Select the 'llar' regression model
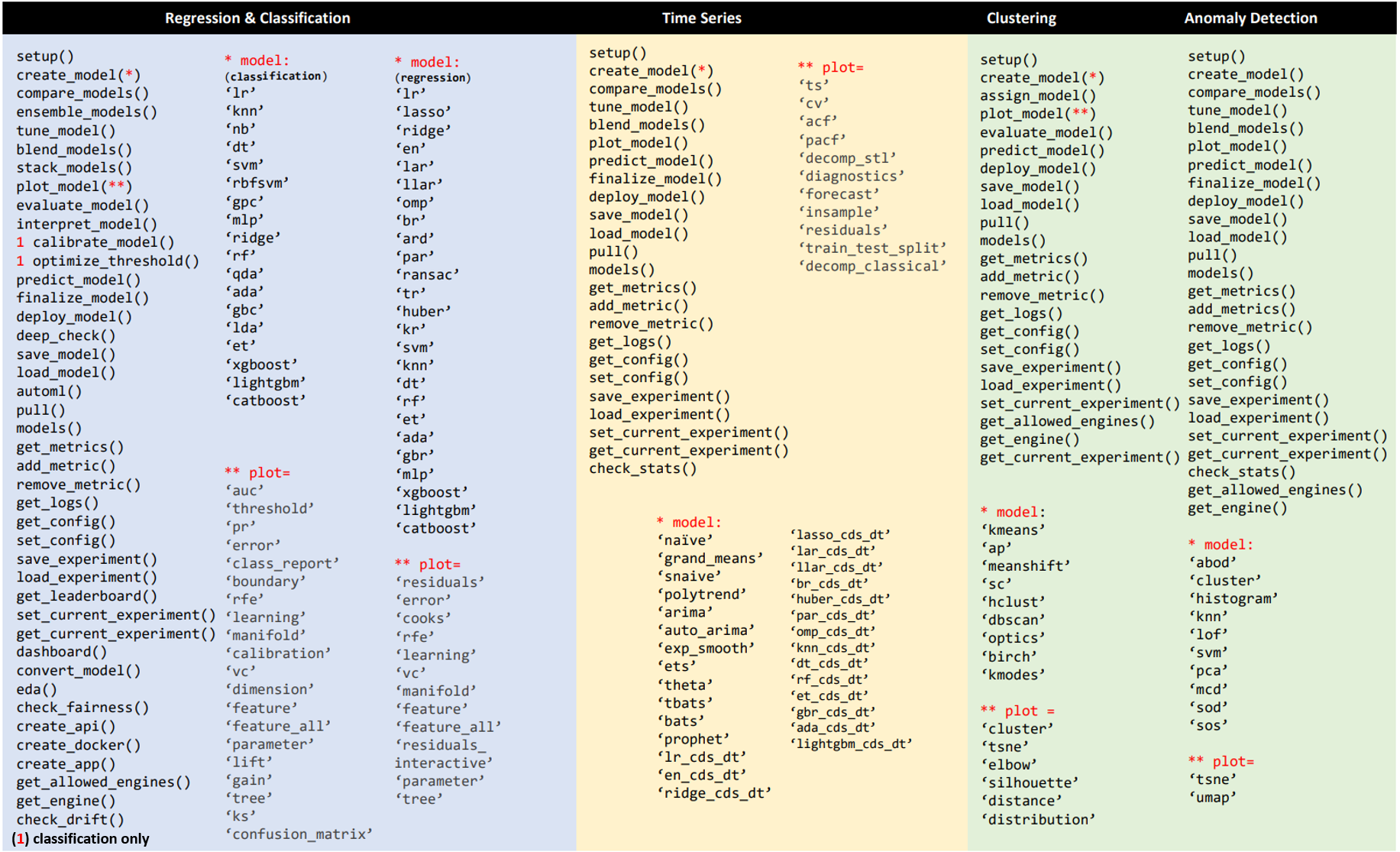The height and width of the screenshot is (852, 1400). point(419,184)
